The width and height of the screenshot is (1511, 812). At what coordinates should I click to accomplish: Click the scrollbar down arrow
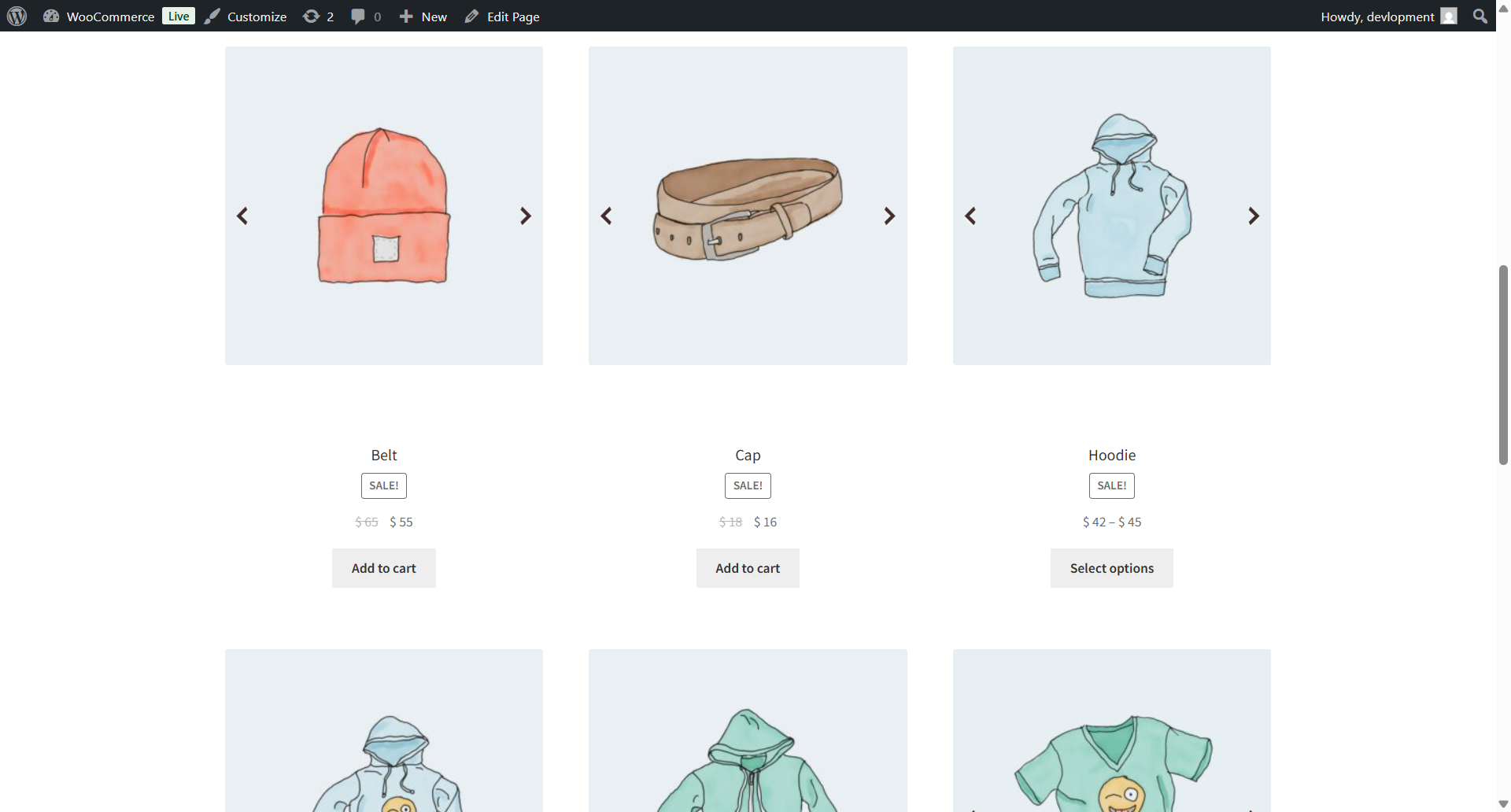[x=1503, y=804]
